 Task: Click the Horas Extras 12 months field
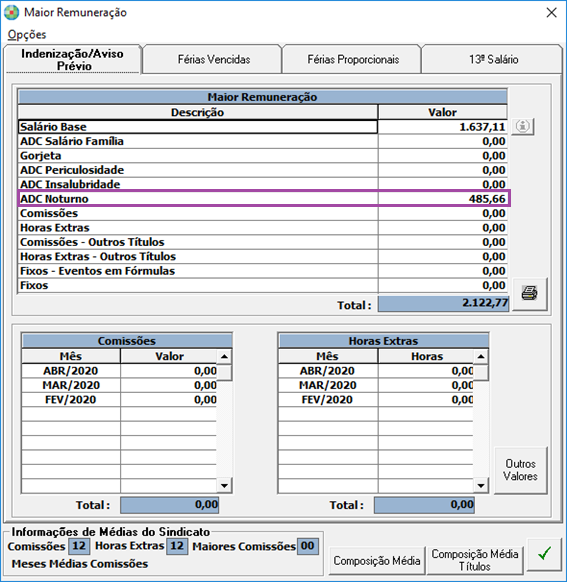coord(177,546)
